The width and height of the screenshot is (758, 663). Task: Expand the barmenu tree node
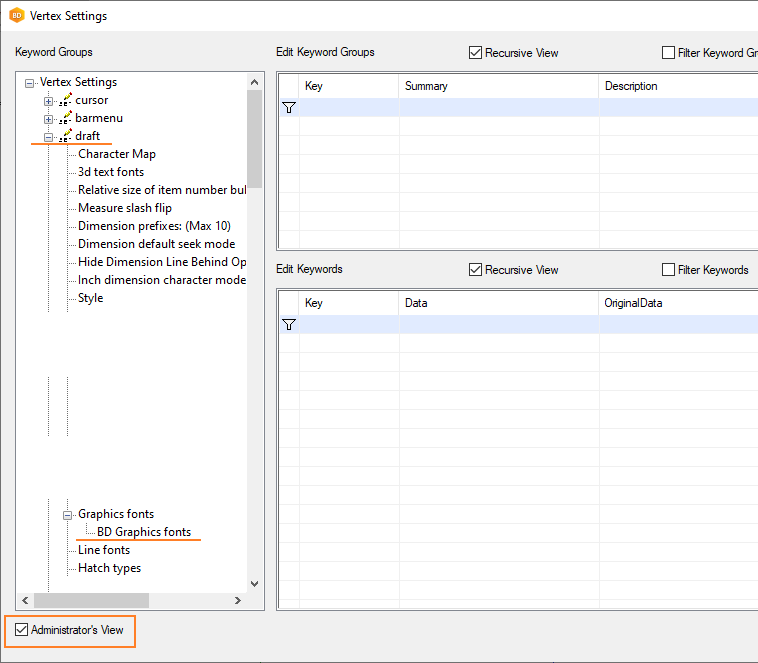point(48,119)
